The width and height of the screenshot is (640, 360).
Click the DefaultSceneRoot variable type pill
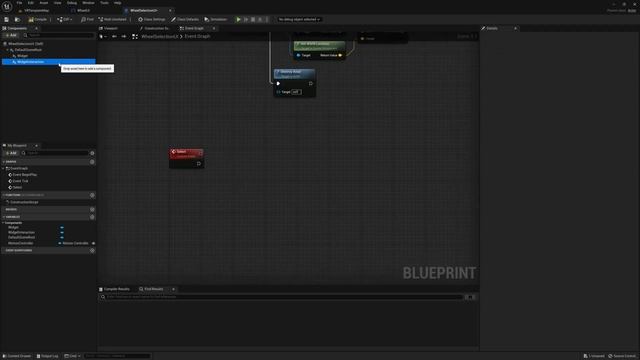click(x=62, y=237)
